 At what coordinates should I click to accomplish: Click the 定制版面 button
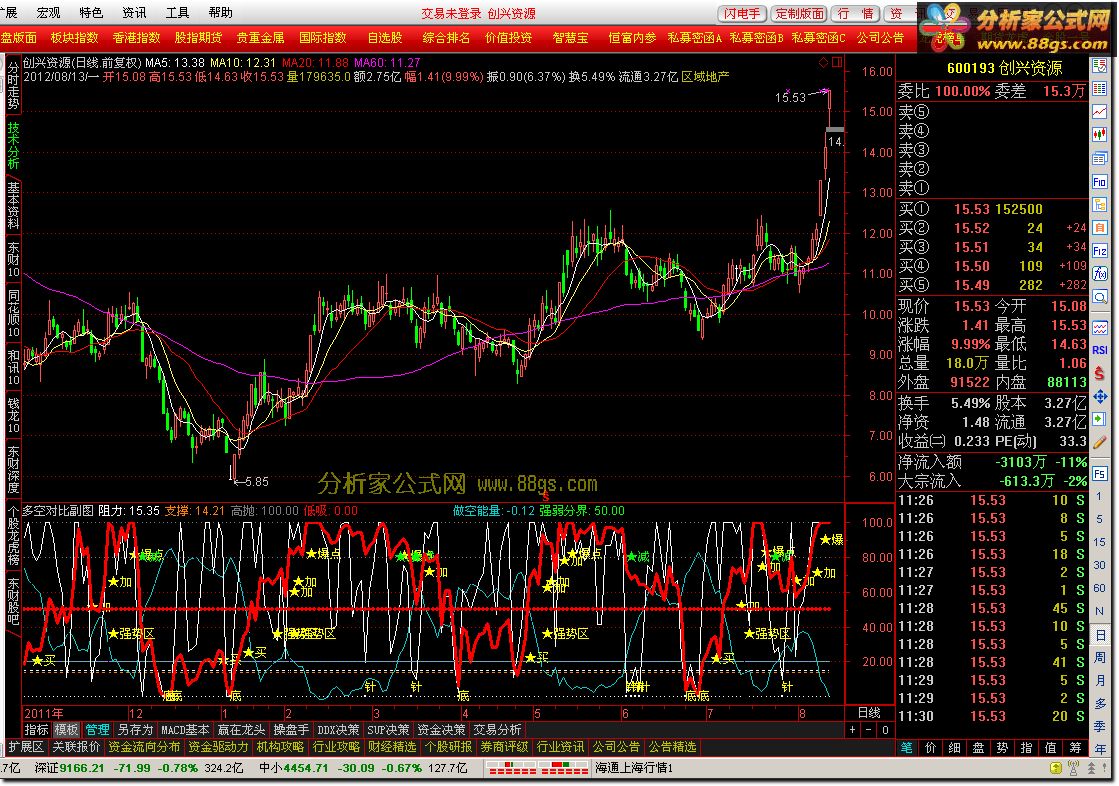799,14
